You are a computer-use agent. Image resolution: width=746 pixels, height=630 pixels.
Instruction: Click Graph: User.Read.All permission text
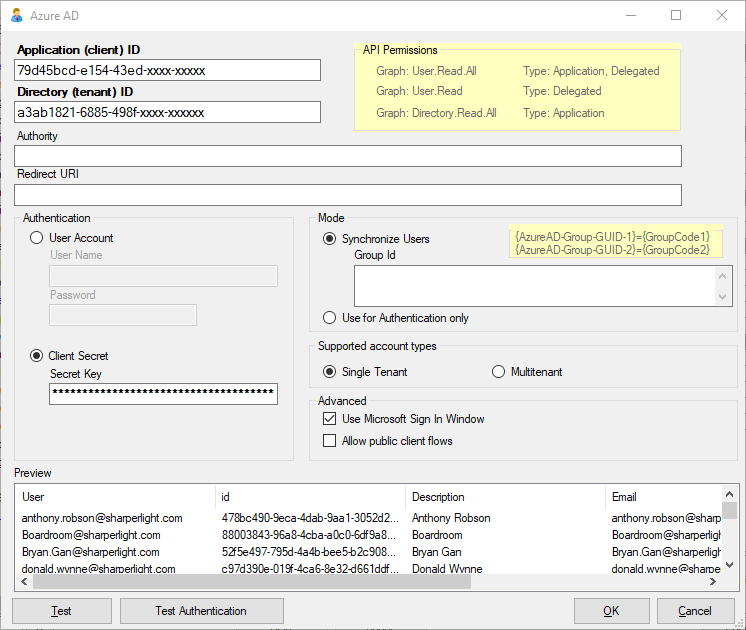coord(426,71)
